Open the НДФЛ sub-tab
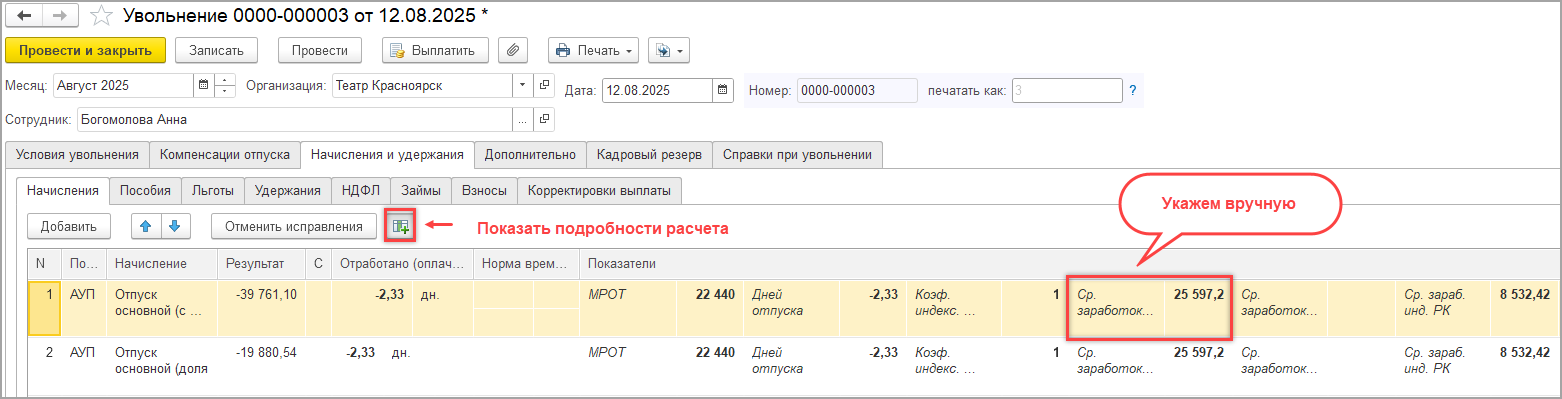 tap(360, 189)
